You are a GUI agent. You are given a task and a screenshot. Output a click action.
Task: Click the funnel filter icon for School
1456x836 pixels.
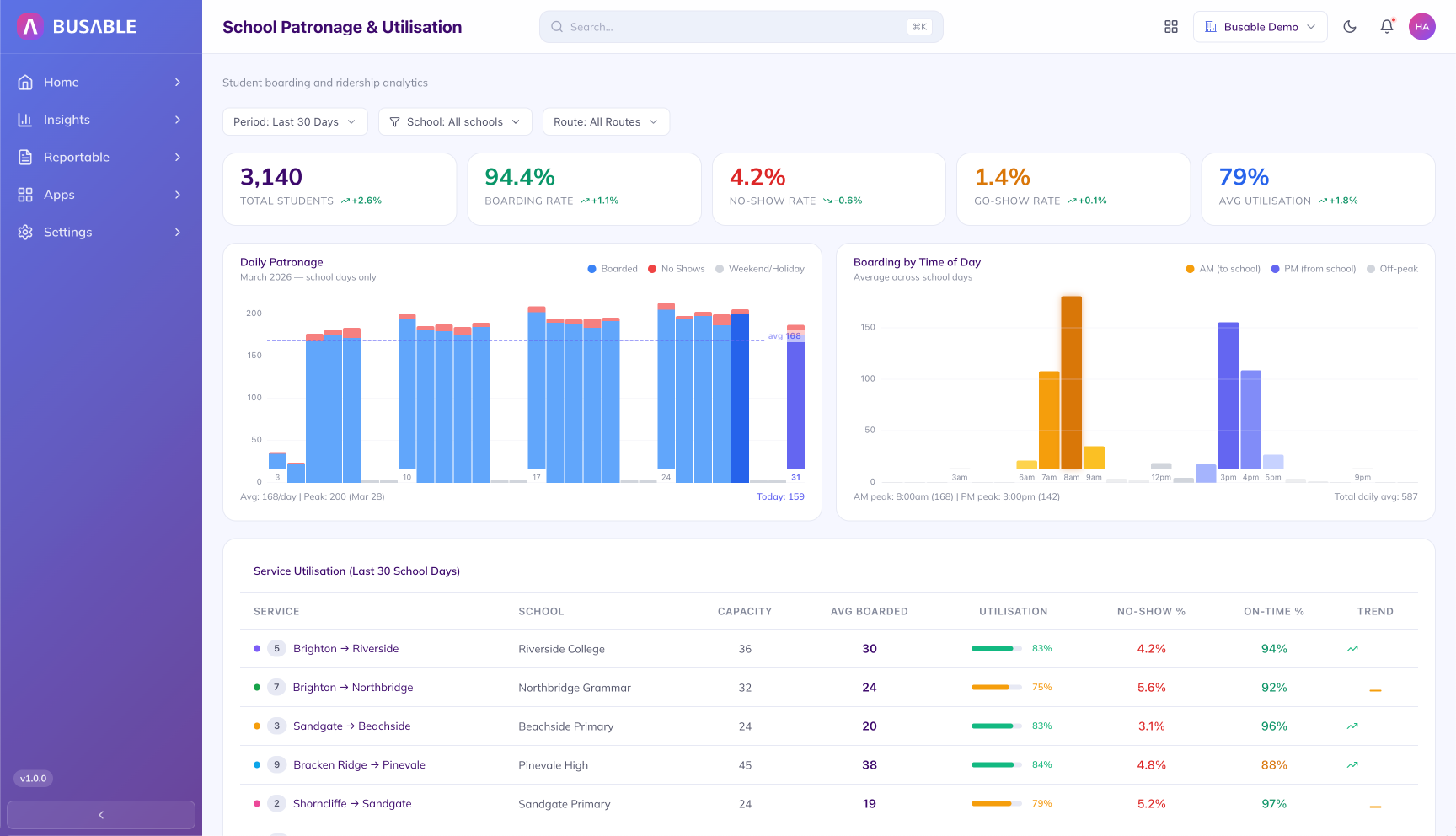pyautogui.click(x=394, y=122)
